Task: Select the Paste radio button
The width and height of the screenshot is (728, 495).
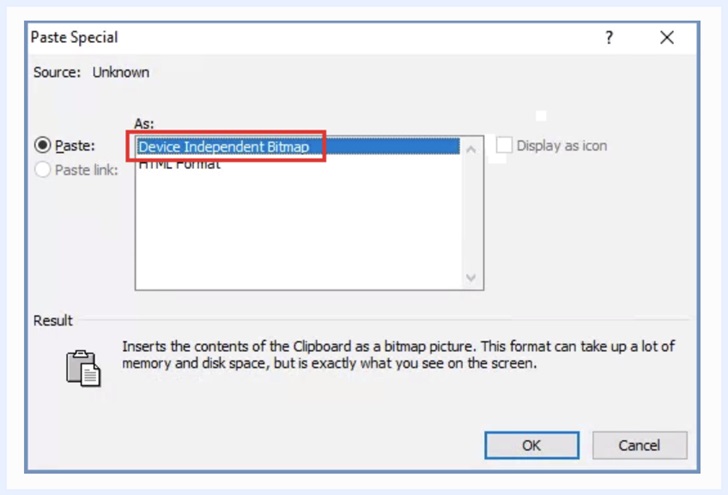Action: [43, 146]
